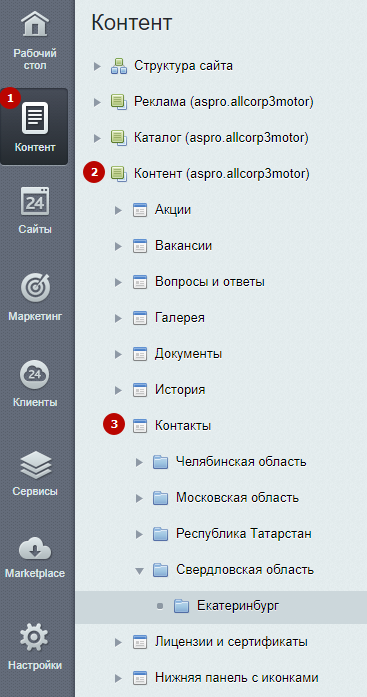
Task: Open the Свердловская область section label
Action: 245,570
